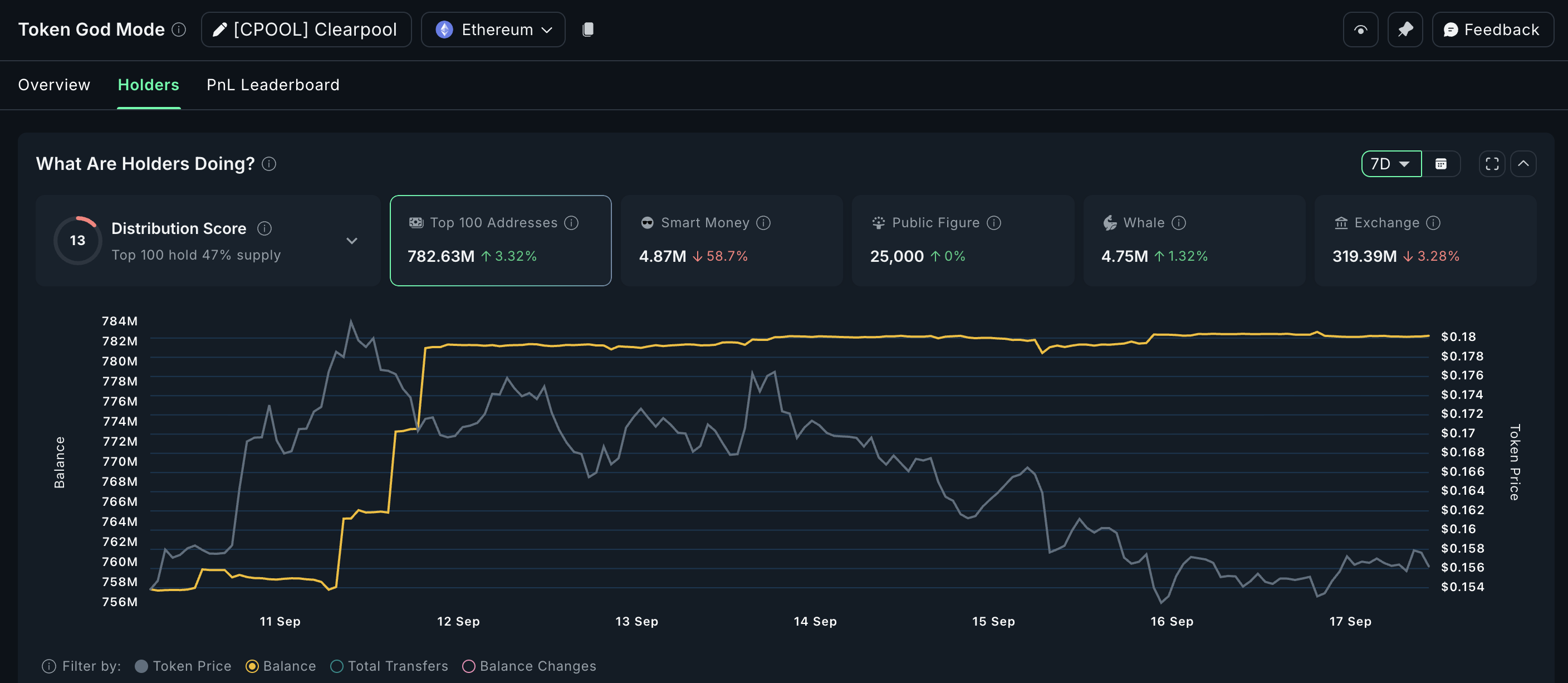Expand the Distribution Score card details
The height and width of the screenshot is (683, 1568).
(x=352, y=241)
